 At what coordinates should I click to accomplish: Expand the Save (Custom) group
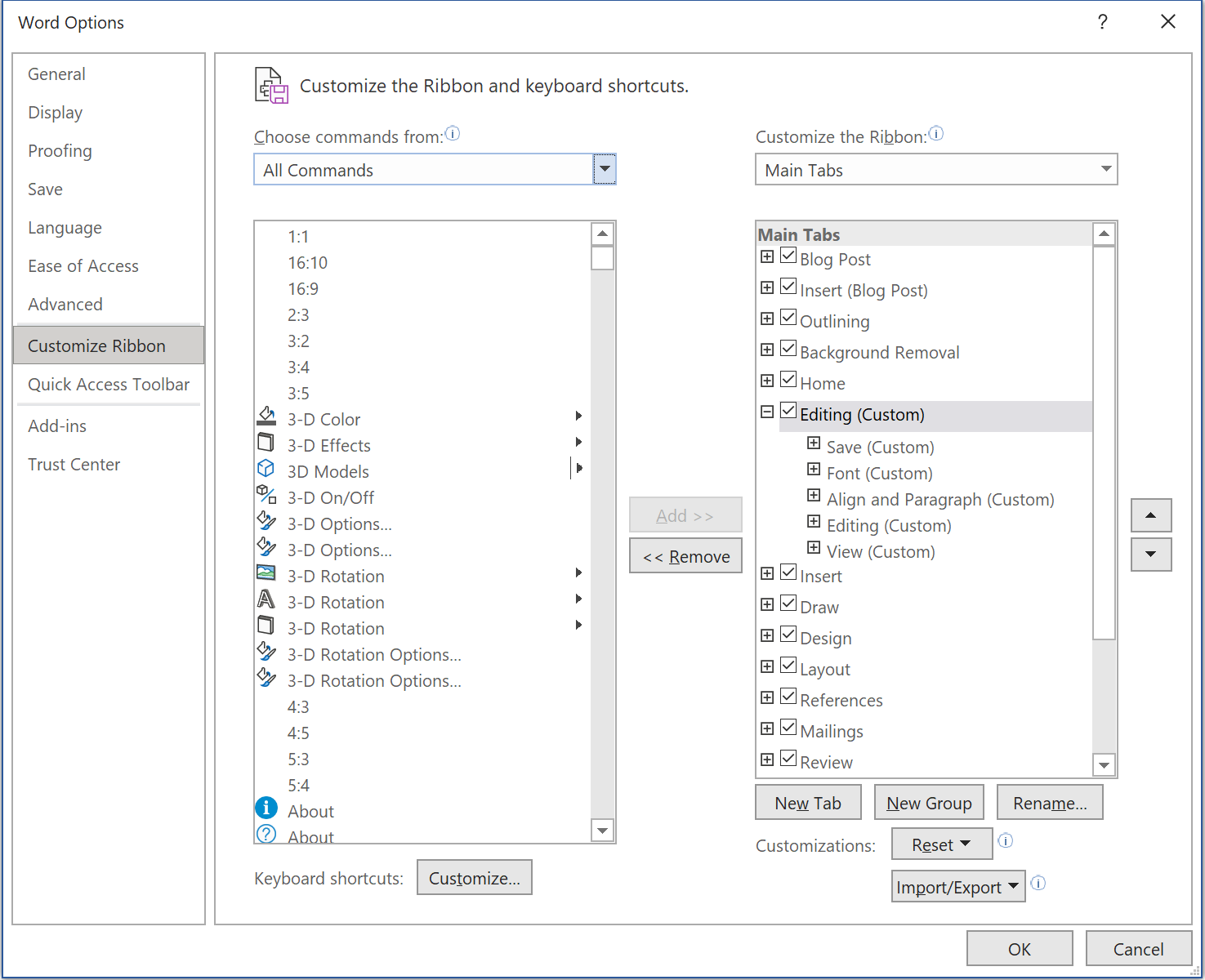pyautogui.click(x=814, y=443)
